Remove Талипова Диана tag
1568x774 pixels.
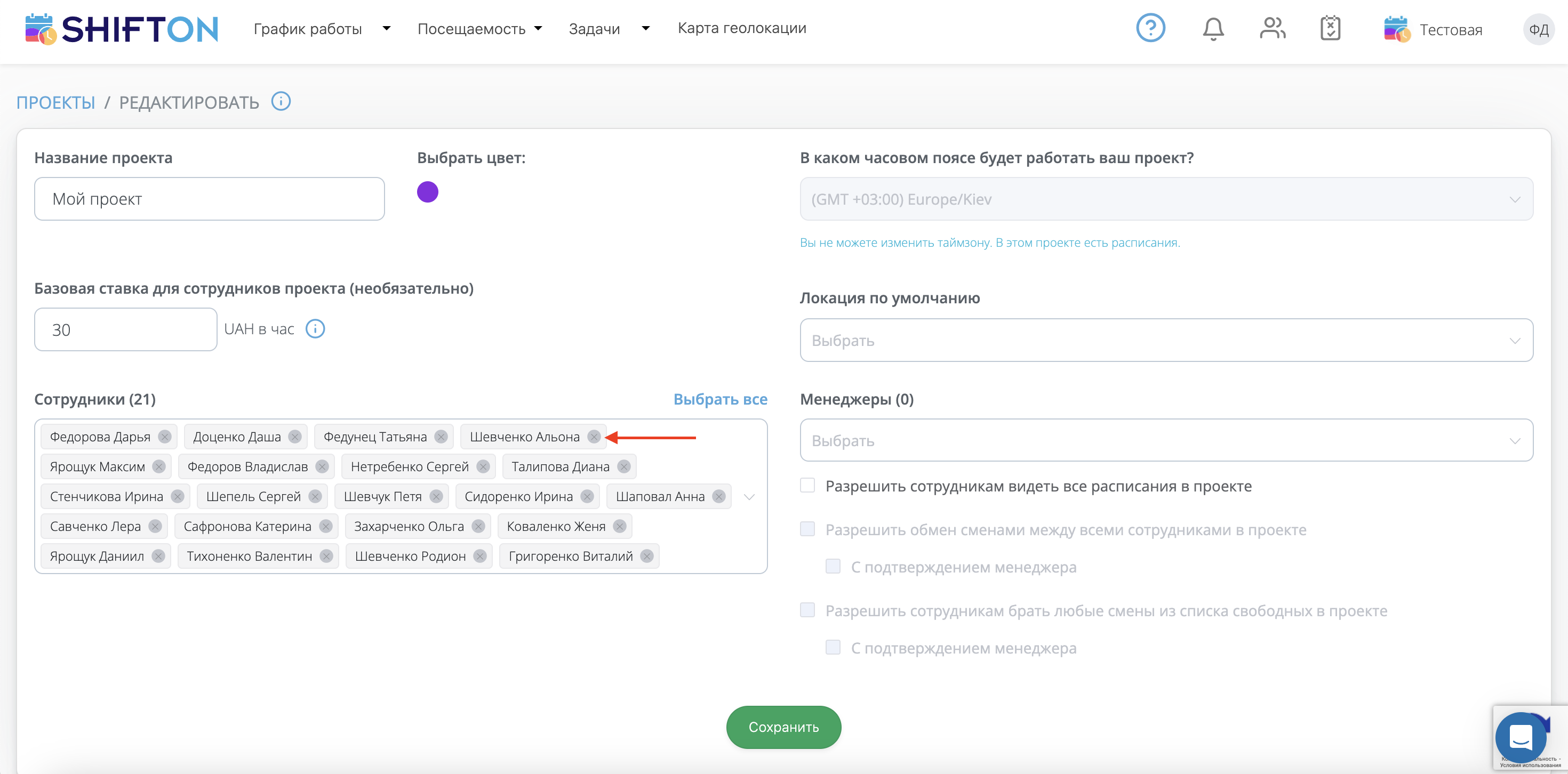pos(623,467)
